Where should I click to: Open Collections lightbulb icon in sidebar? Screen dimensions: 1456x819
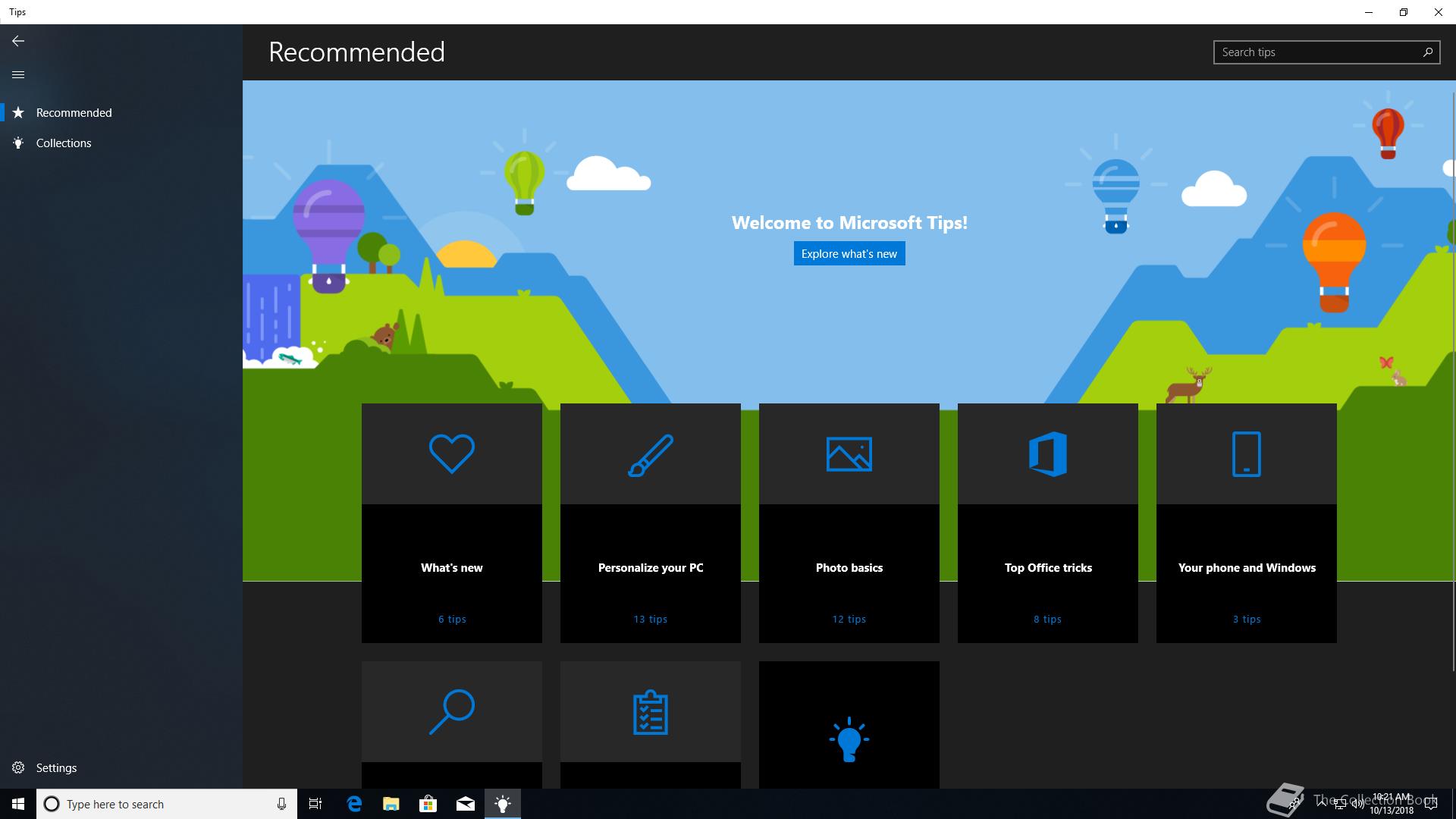tap(18, 143)
